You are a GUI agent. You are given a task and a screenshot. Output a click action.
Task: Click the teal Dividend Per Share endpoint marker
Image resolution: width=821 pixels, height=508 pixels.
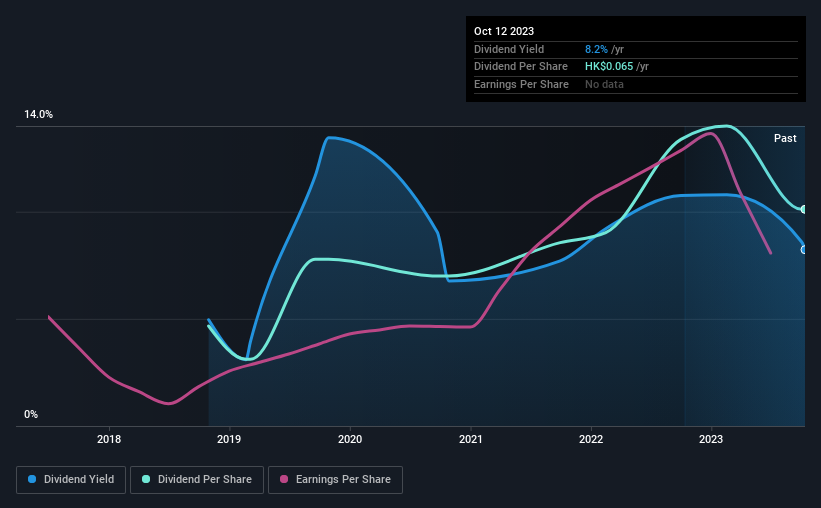coord(804,209)
